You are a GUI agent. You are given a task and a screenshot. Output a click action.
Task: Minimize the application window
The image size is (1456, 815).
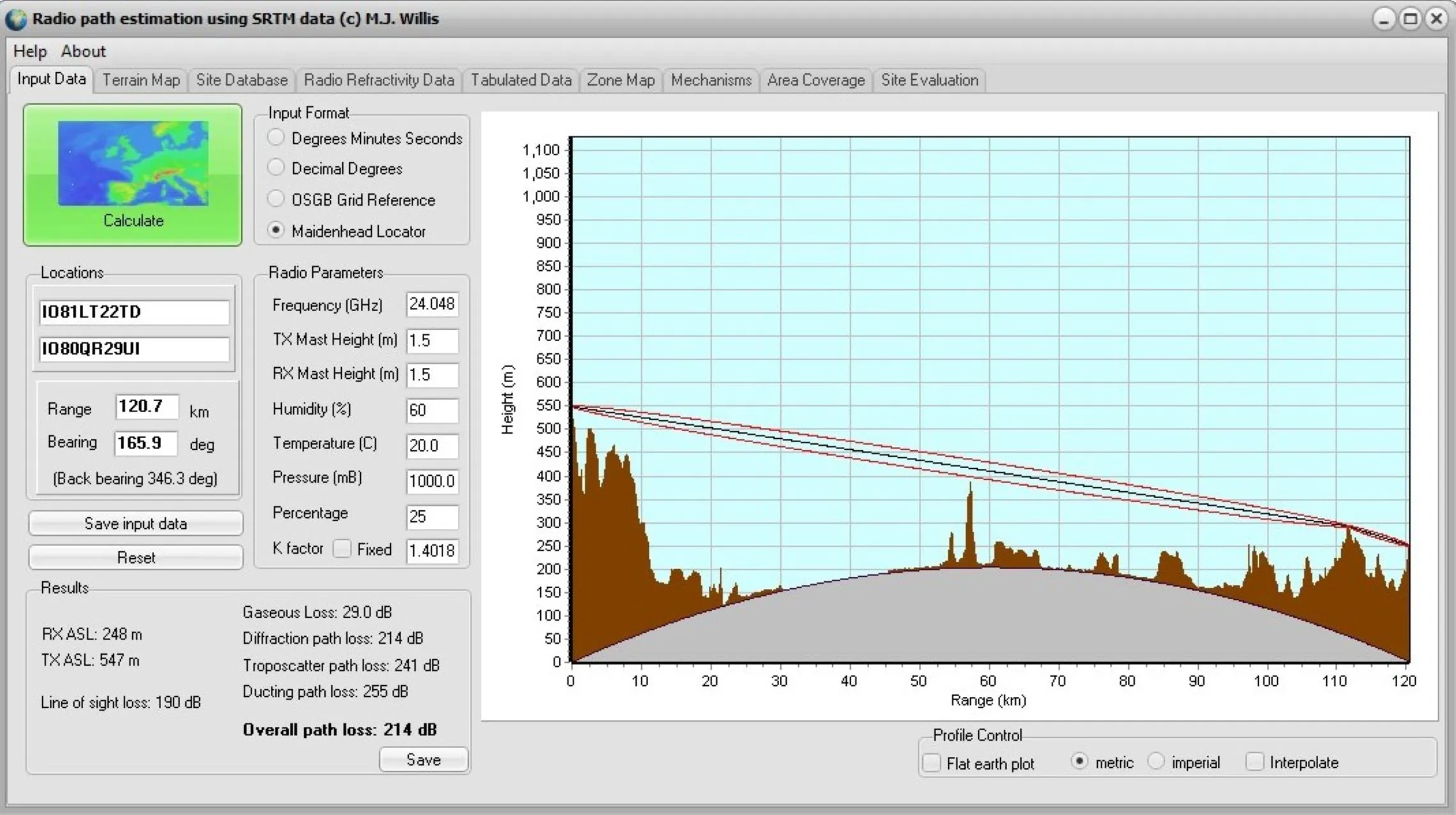click(1383, 19)
